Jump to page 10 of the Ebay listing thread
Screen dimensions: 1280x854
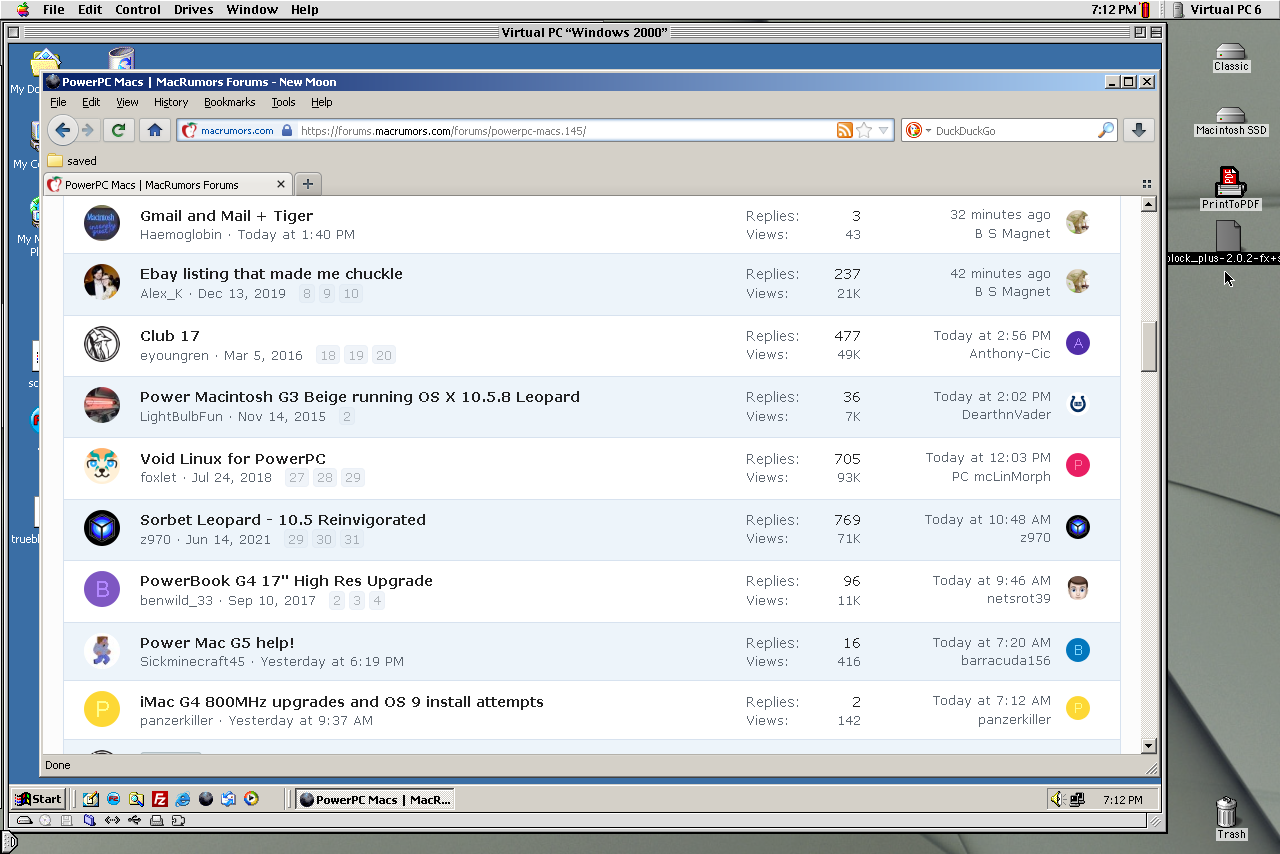coord(350,294)
